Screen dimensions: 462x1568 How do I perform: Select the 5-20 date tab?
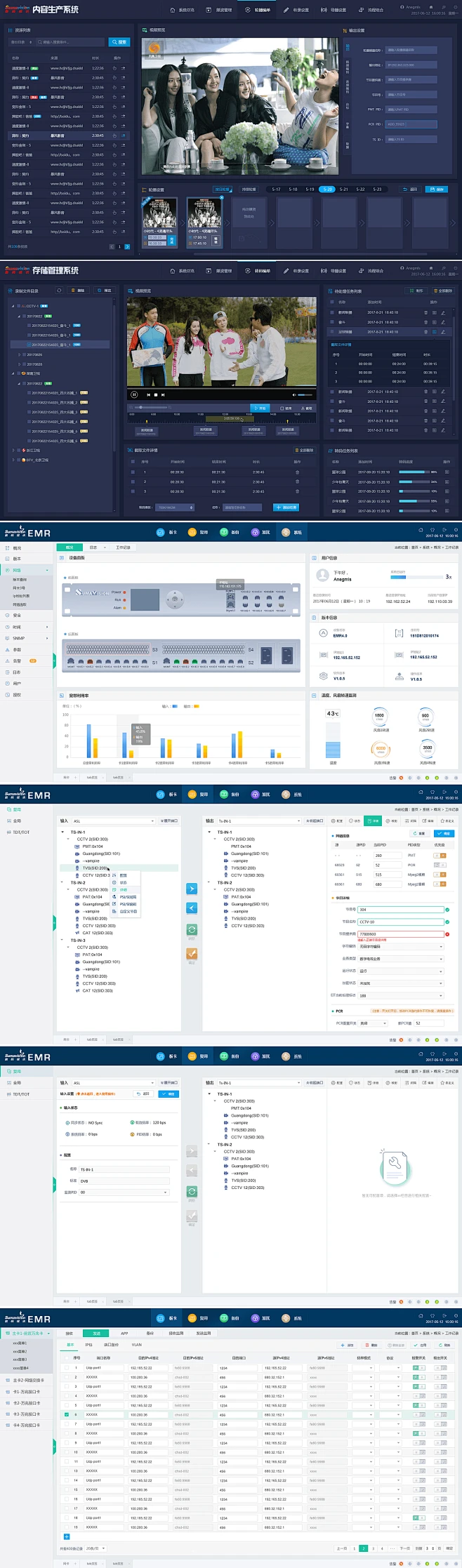pos(327,189)
